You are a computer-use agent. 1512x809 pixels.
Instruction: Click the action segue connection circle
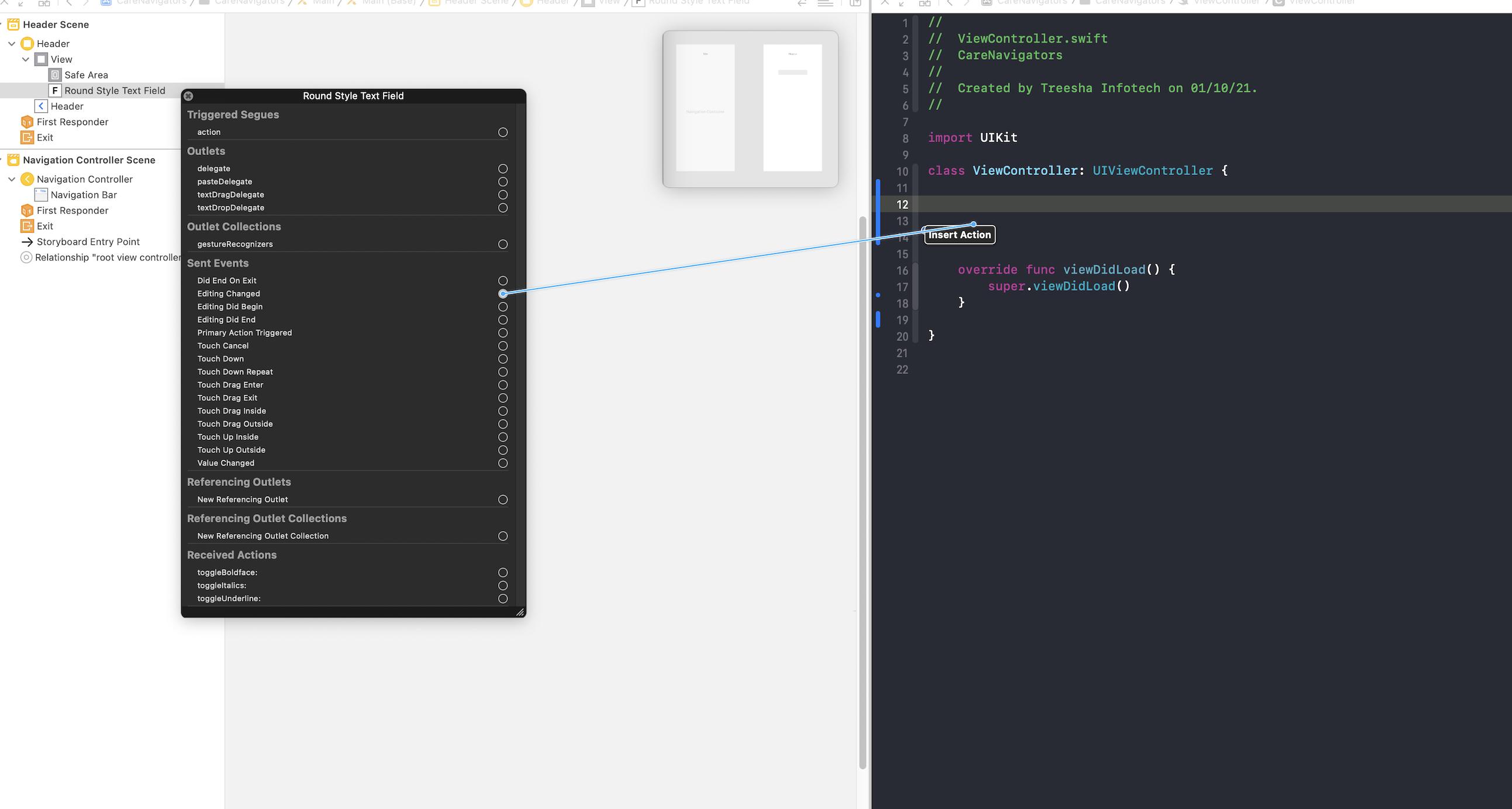(503, 132)
